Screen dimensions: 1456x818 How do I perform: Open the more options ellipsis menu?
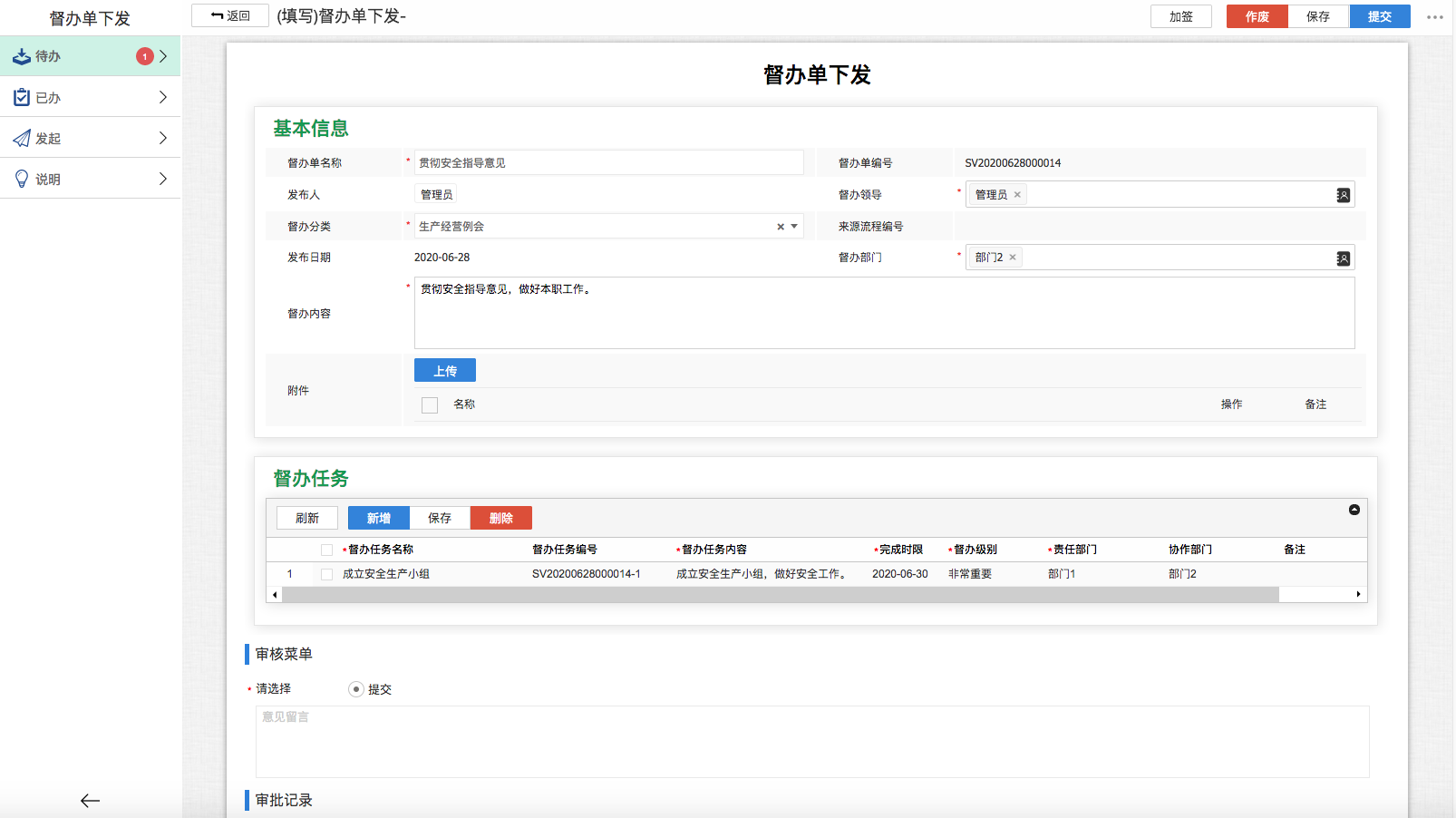[x=1434, y=16]
